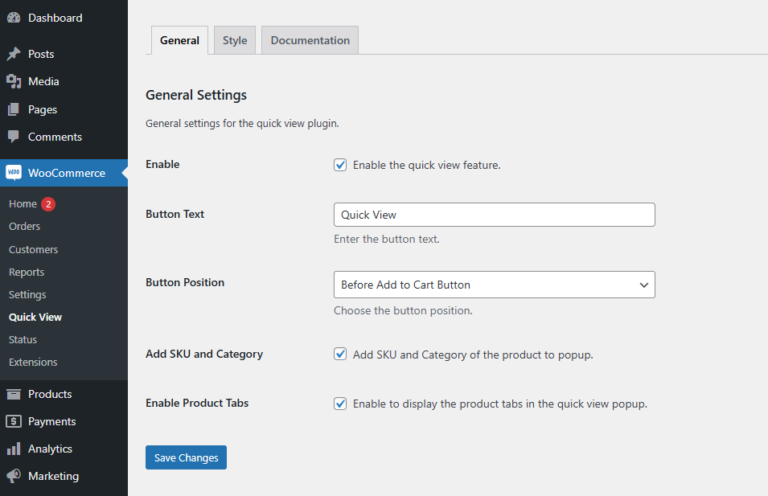768x496 pixels.
Task: Open Status submenu link
Action: 23,339
